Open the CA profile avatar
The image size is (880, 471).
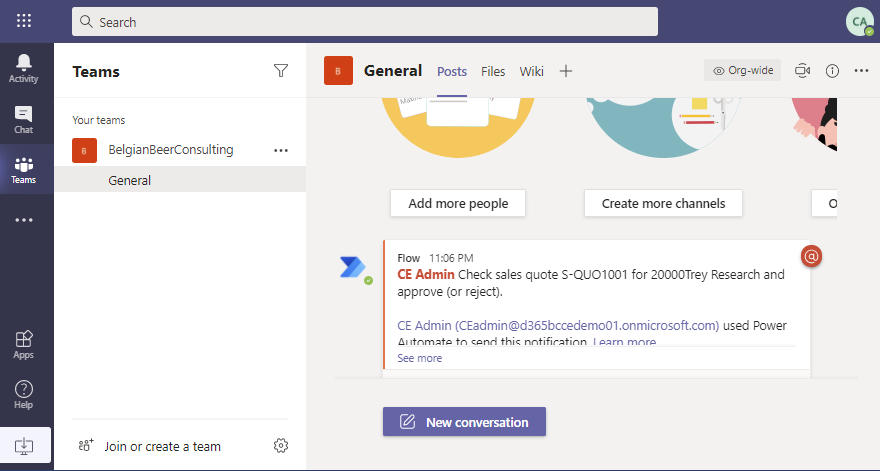[859, 22]
